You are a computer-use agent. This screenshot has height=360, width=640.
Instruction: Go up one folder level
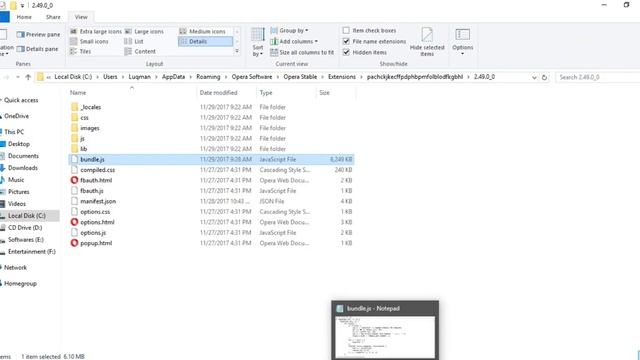28,77
